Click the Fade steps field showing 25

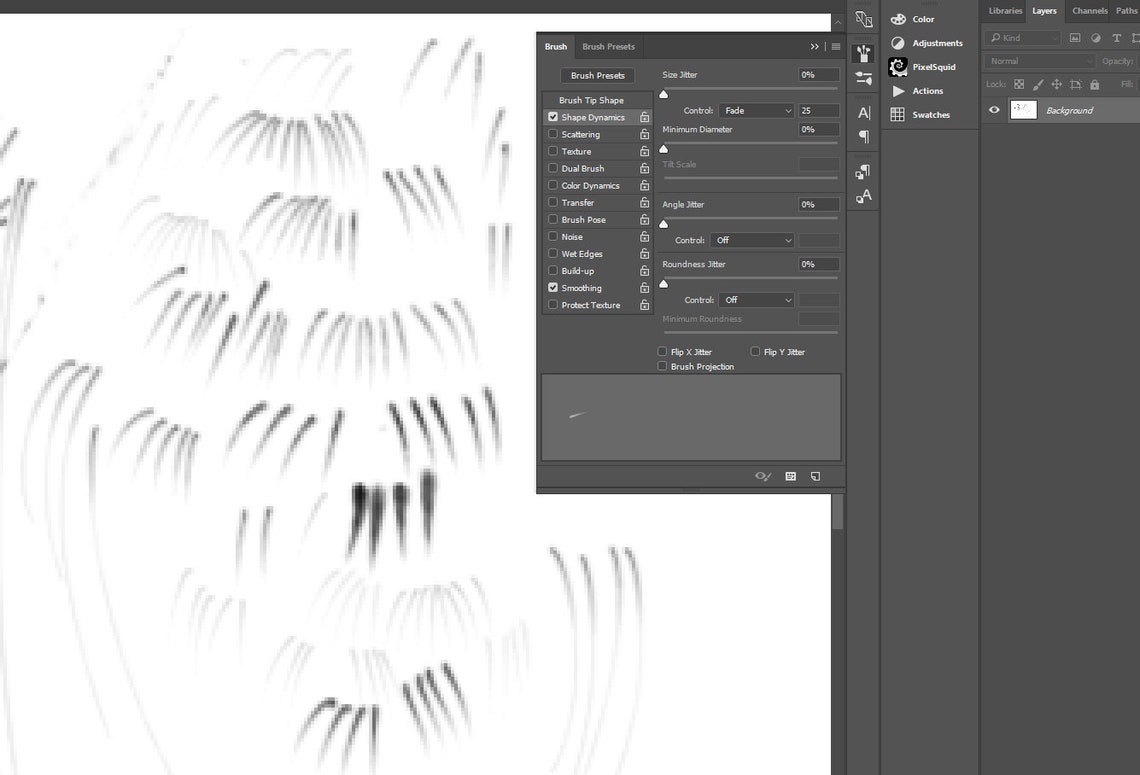819,111
